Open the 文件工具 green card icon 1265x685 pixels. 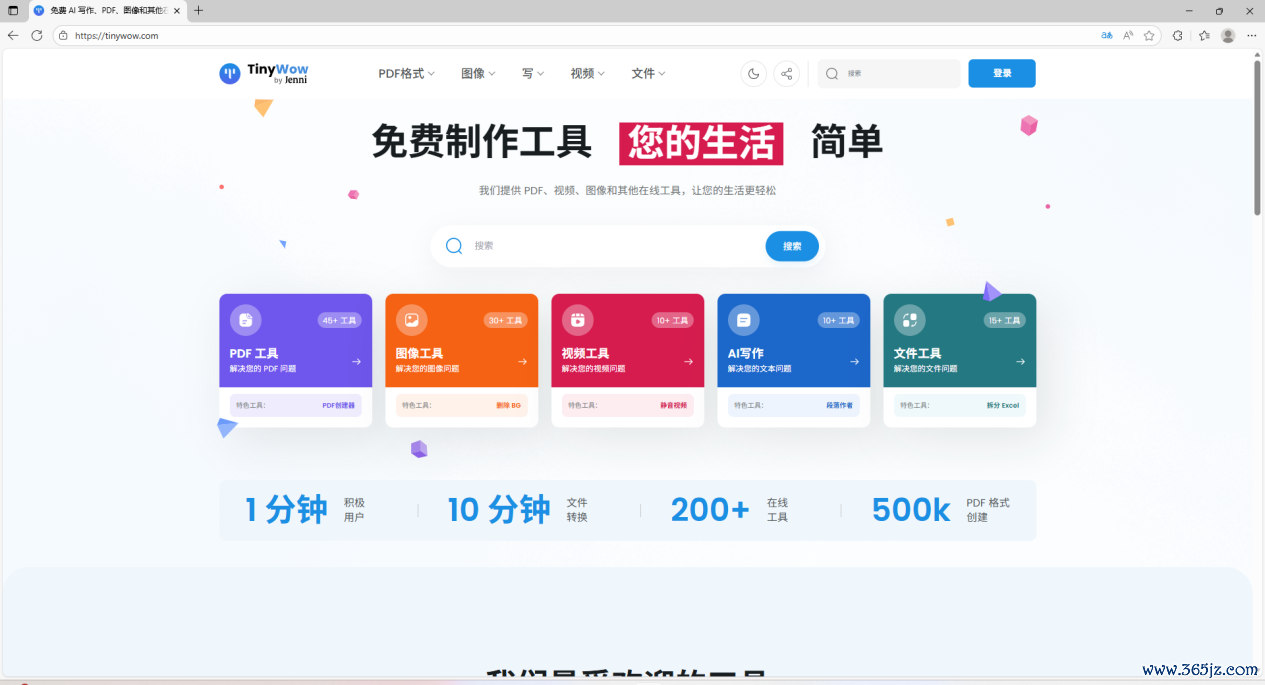click(x=909, y=320)
